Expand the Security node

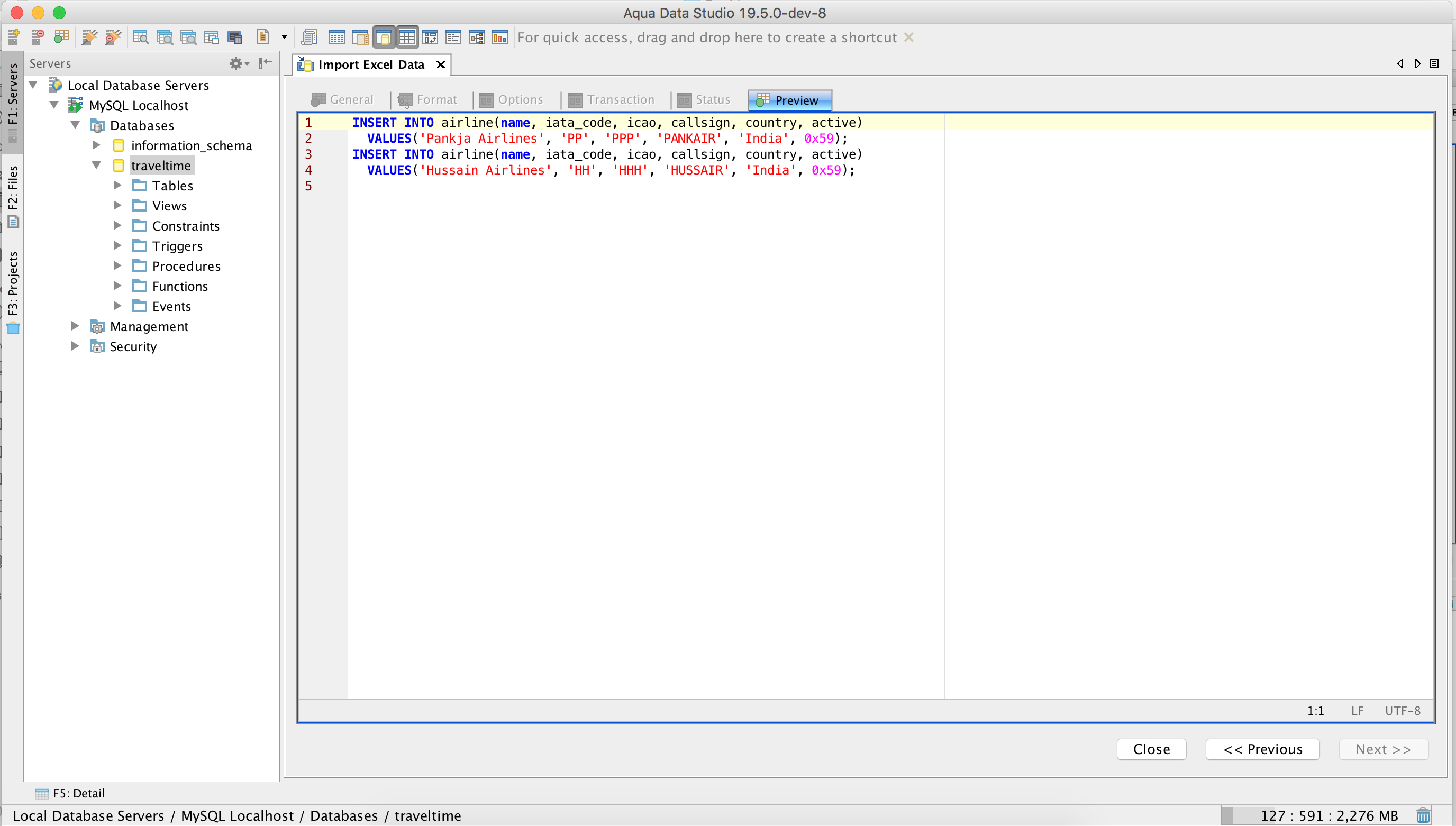pos(75,346)
